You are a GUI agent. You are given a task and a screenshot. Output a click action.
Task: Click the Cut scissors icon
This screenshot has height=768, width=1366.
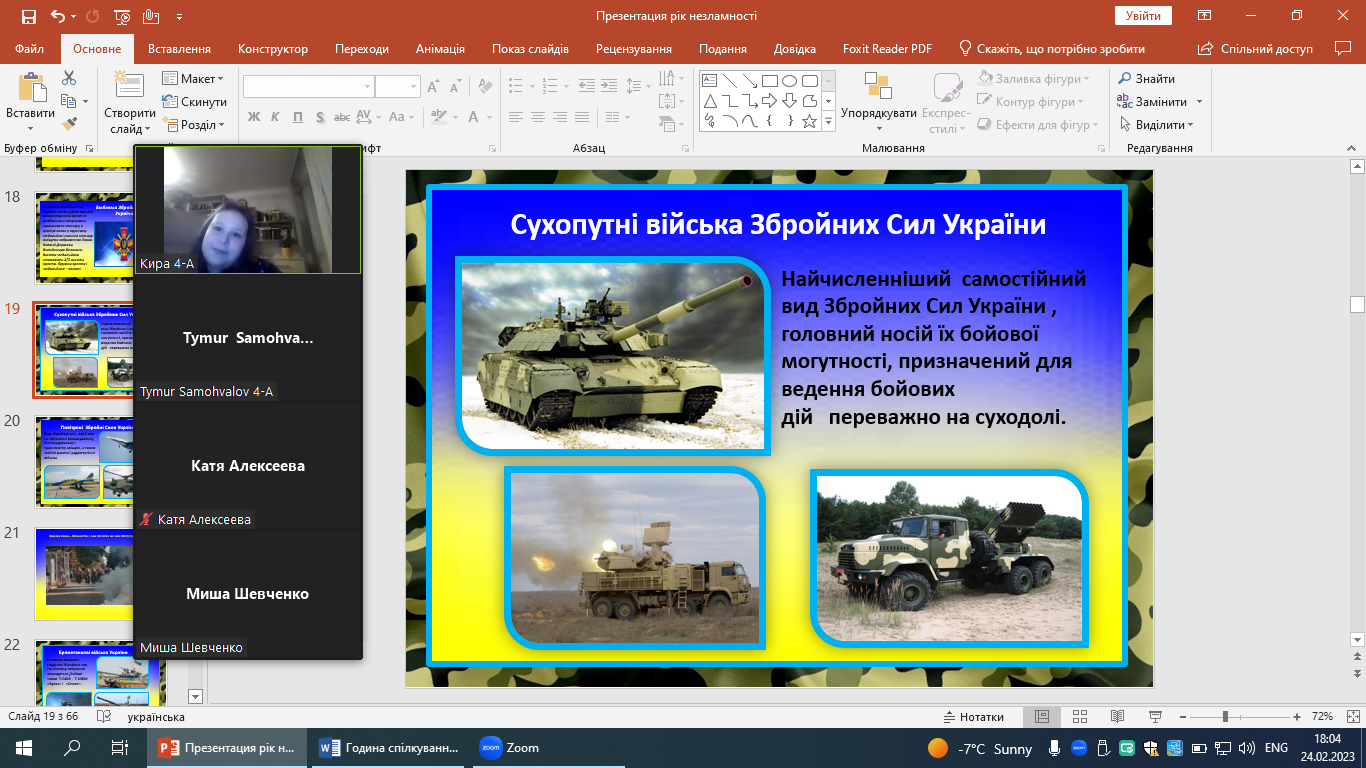(69, 78)
